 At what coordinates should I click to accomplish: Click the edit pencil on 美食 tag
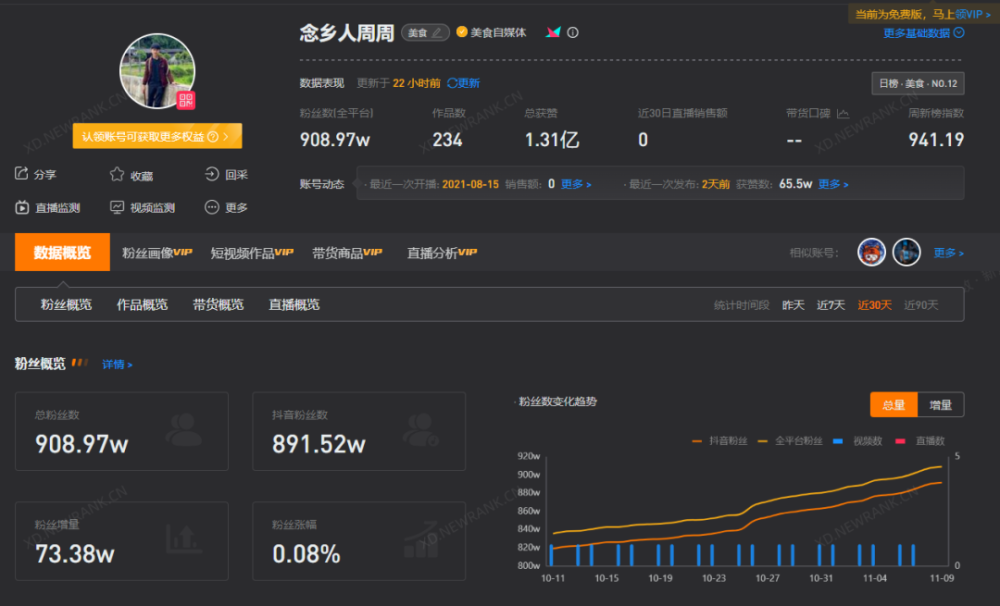437,33
